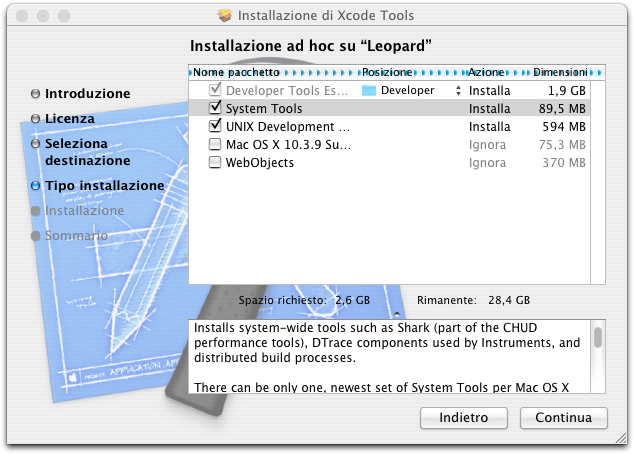Click the Licenza step bullet
Image resolution: width=634 pixels, height=454 pixels.
[36, 118]
